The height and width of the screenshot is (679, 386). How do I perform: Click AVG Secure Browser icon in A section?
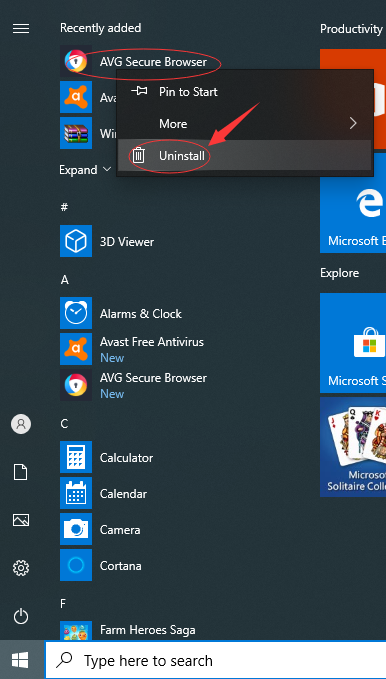pyautogui.click(x=76, y=385)
